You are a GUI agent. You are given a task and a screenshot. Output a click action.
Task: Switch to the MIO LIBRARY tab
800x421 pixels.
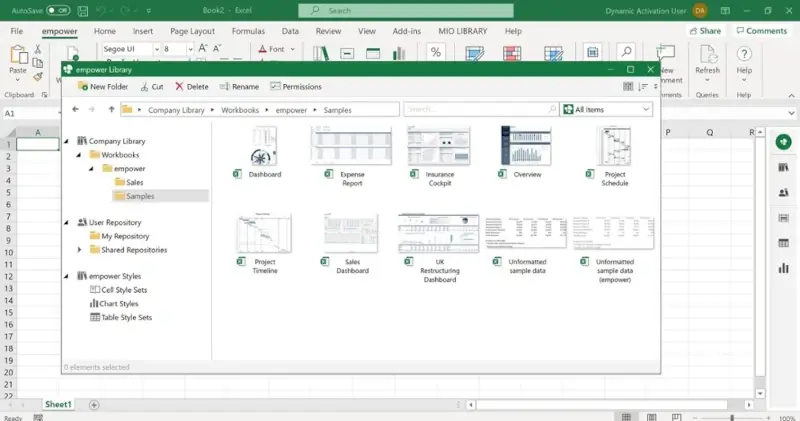point(463,31)
